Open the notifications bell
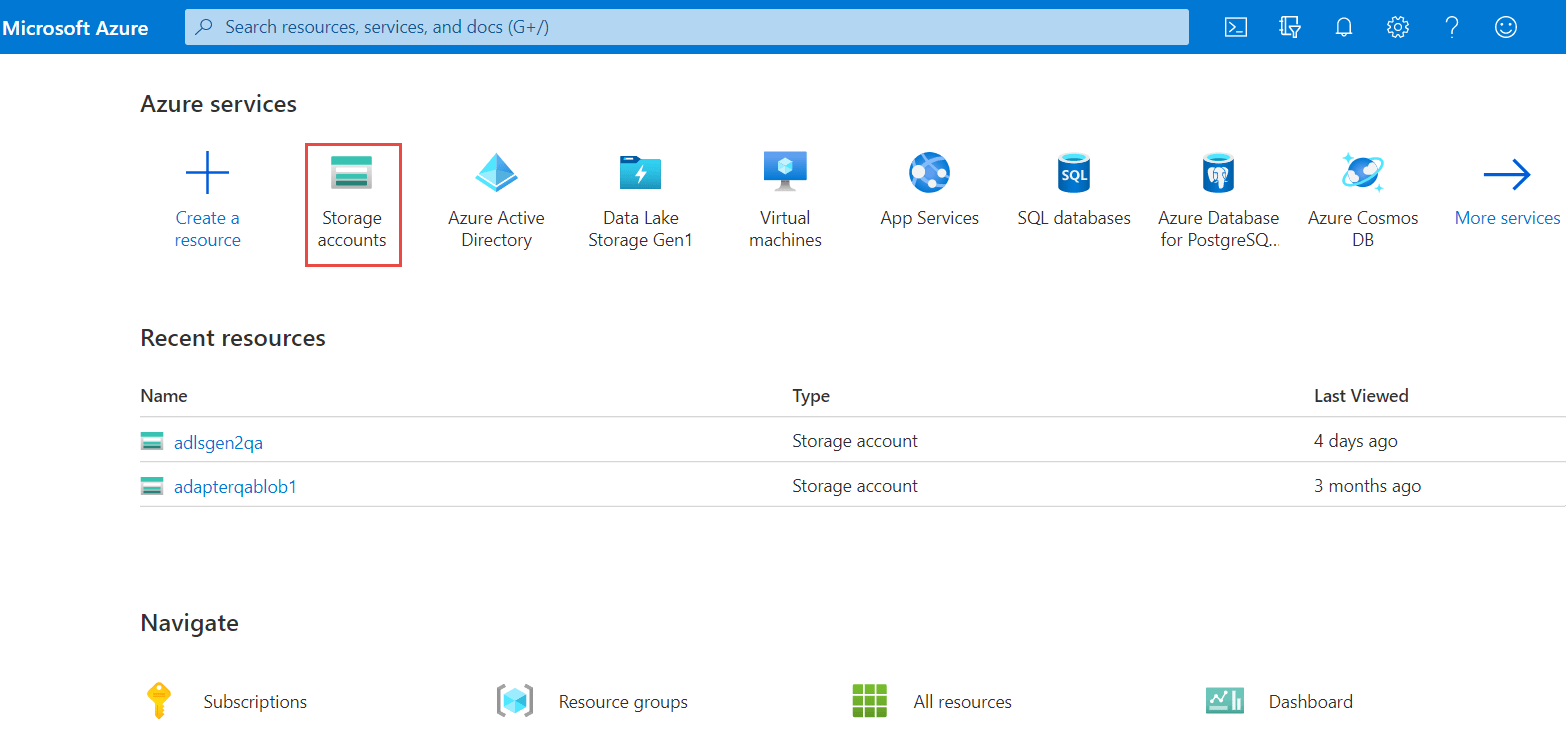 click(1343, 27)
